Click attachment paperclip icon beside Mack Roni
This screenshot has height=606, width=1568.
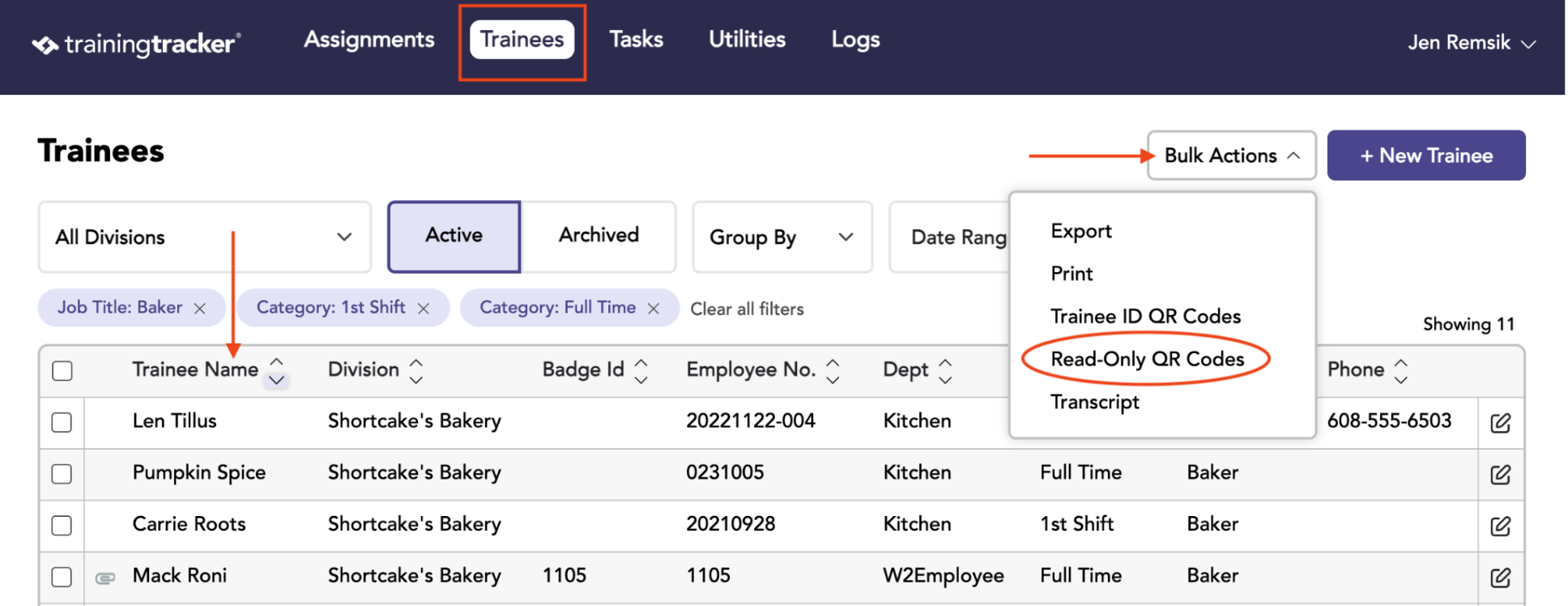[x=105, y=578]
